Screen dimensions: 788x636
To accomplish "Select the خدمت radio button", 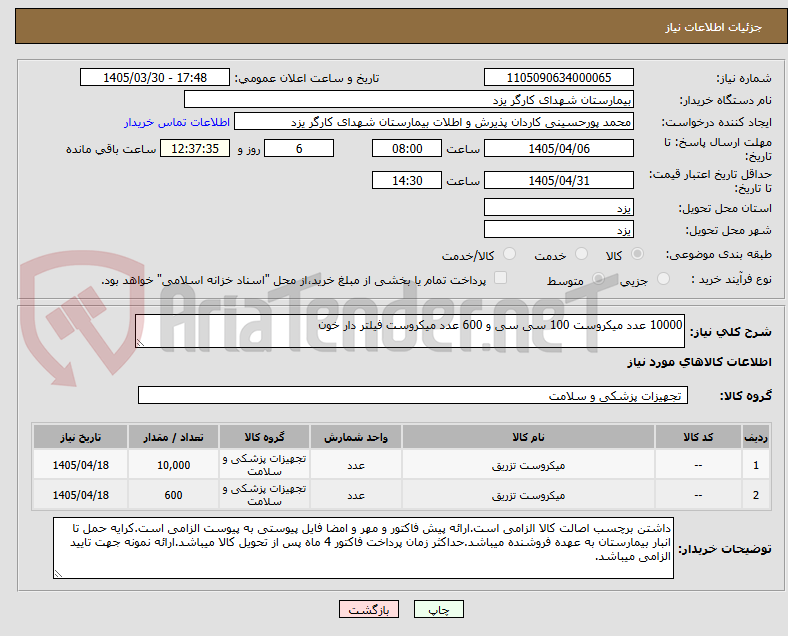I will (x=581, y=254).
